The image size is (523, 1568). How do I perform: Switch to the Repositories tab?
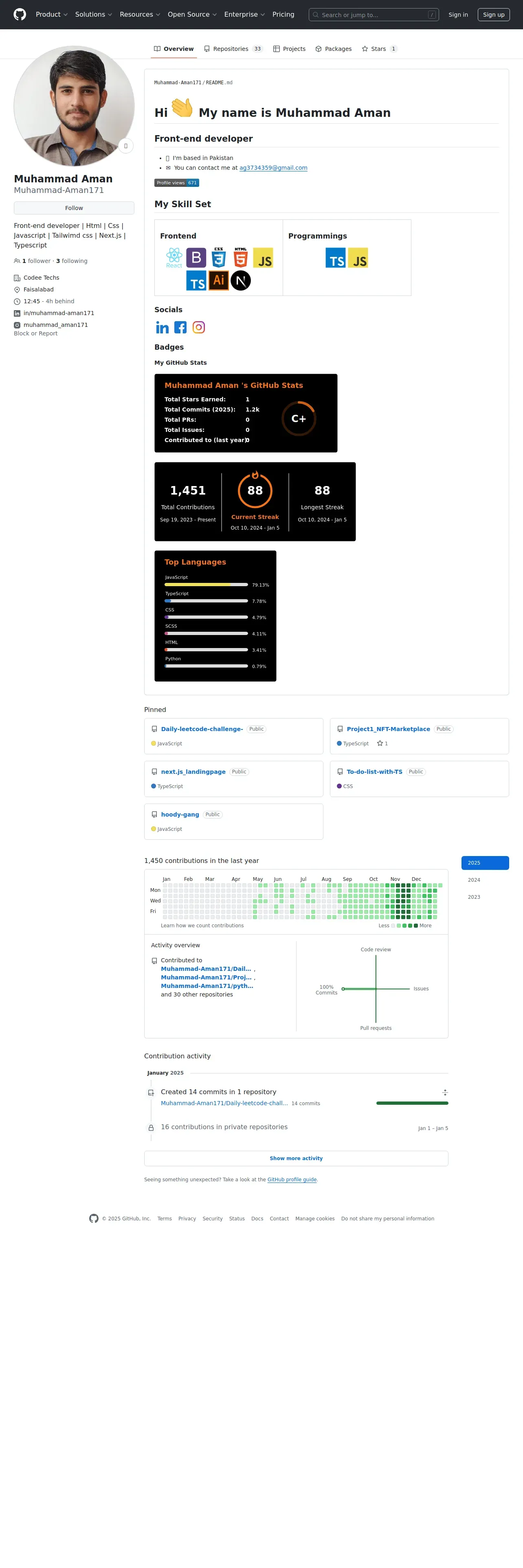pos(233,49)
